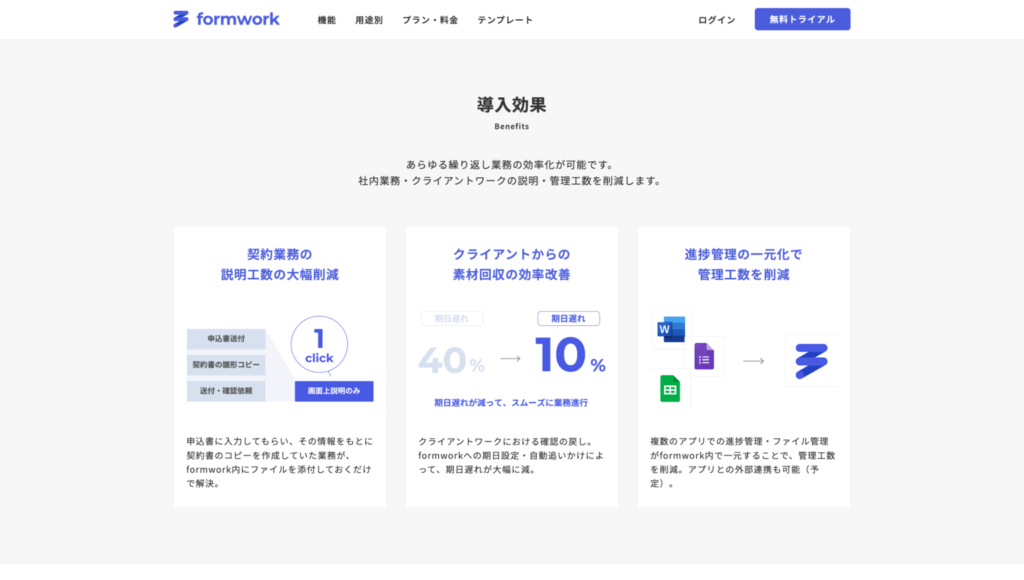This screenshot has width=1024, height=580.
Task: Click the 10% 期日遅れ statistic
Action: tap(569, 354)
